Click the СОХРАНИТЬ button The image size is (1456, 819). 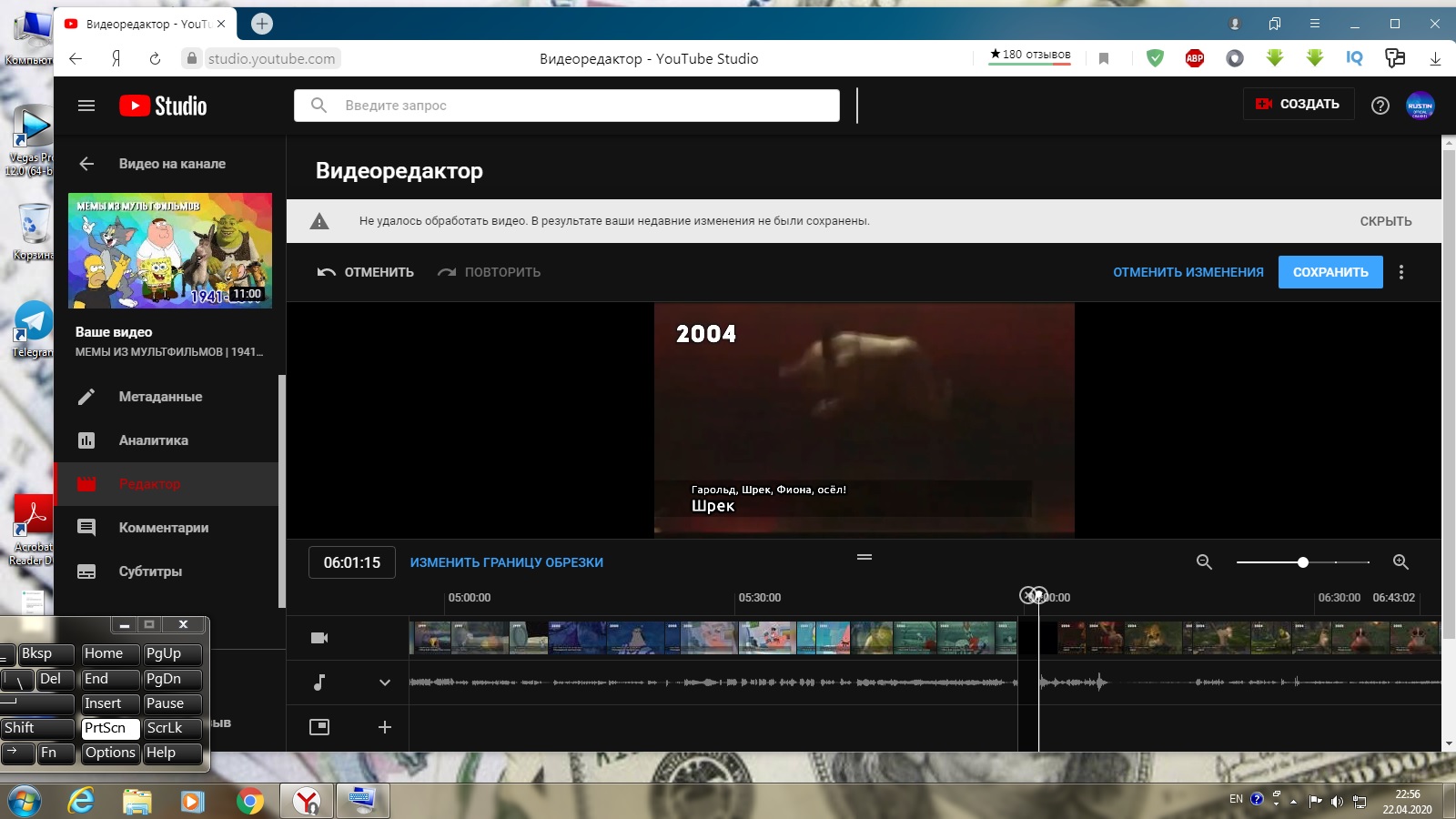[x=1330, y=272]
